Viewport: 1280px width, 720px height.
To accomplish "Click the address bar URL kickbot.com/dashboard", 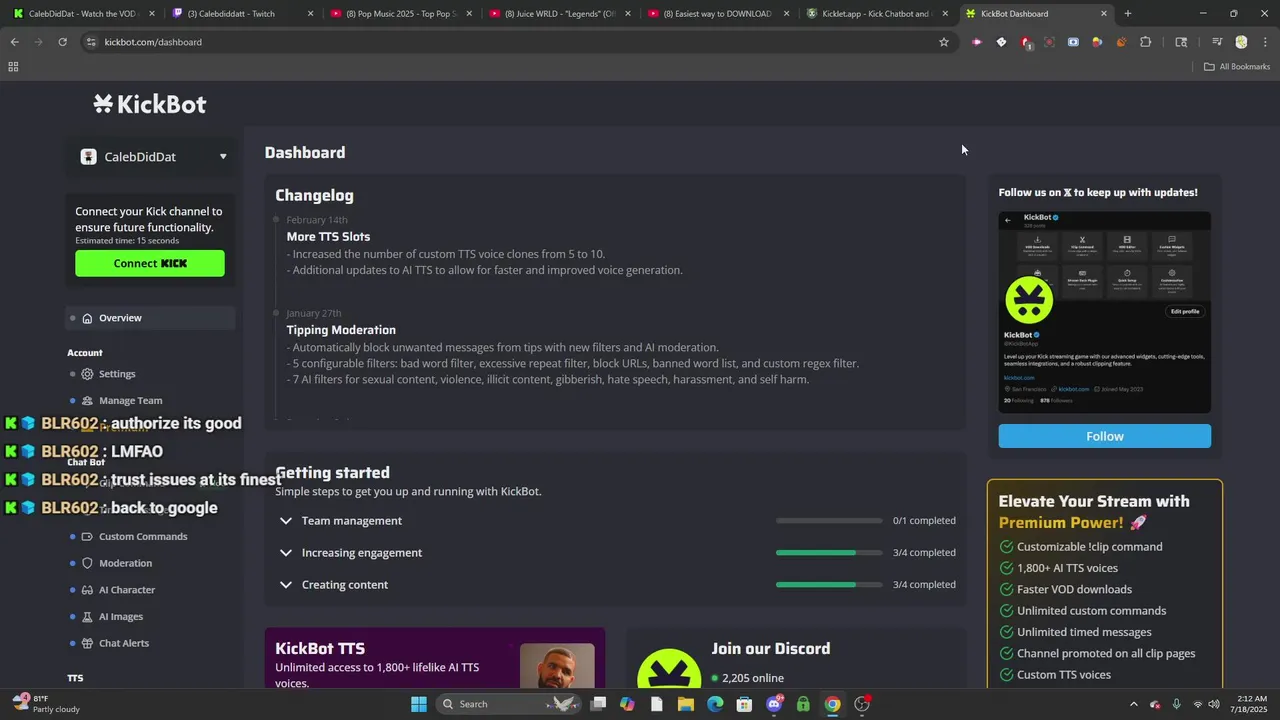I will [153, 42].
